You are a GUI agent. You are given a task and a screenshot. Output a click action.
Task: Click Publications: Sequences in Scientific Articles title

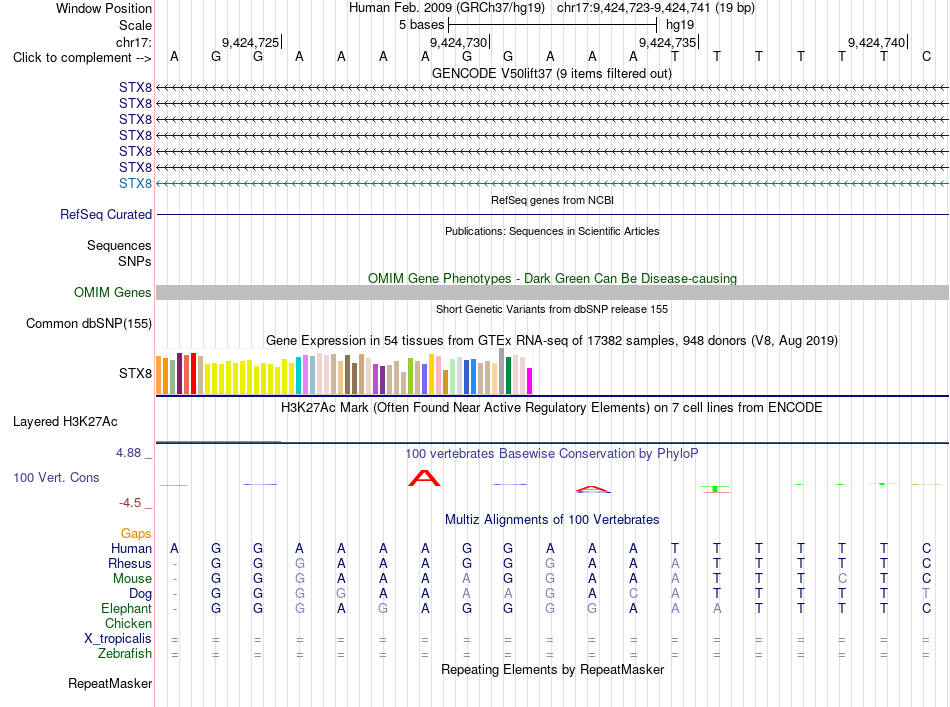pyautogui.click(x=552, y=231)
